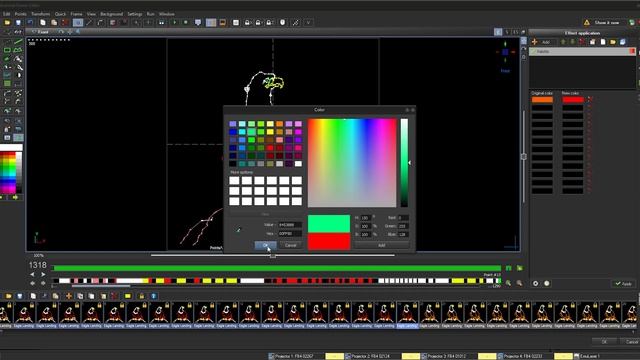
Task: Open the Background menu
Action: click(111, 14)
